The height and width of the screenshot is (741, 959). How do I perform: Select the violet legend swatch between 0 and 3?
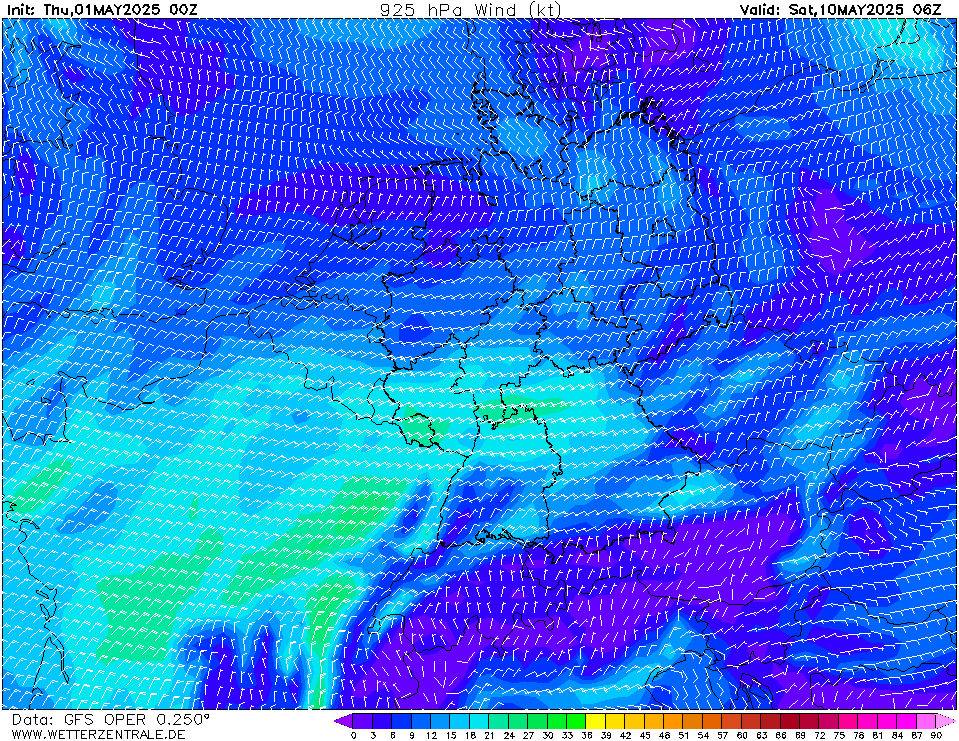[x=363, y=721]
